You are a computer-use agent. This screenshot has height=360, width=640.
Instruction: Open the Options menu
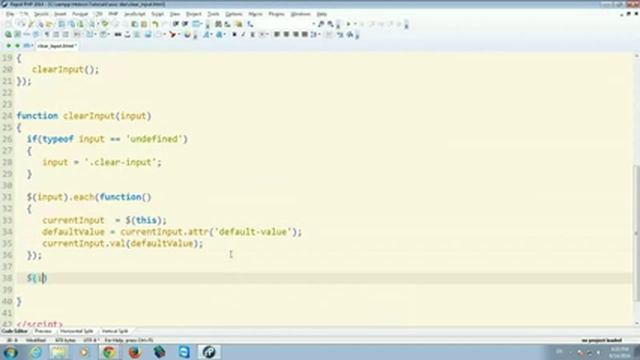point(234,14)
